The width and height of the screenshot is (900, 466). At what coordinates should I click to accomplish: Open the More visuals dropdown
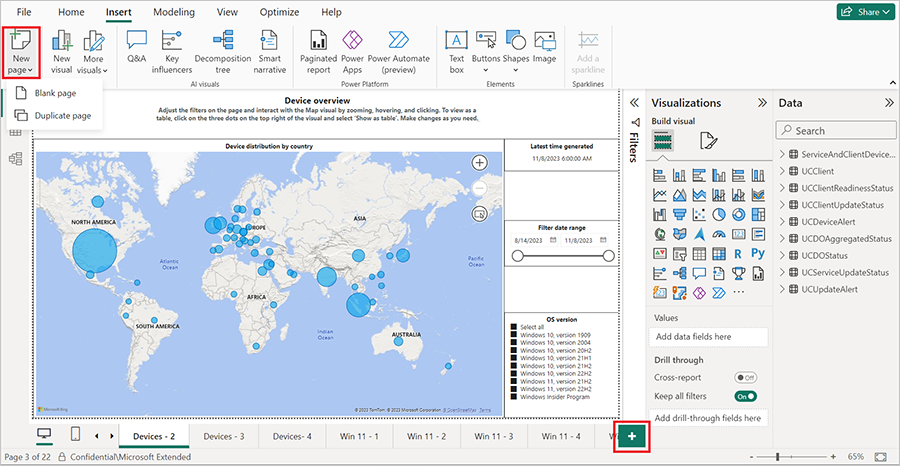(x=93, y=50)
